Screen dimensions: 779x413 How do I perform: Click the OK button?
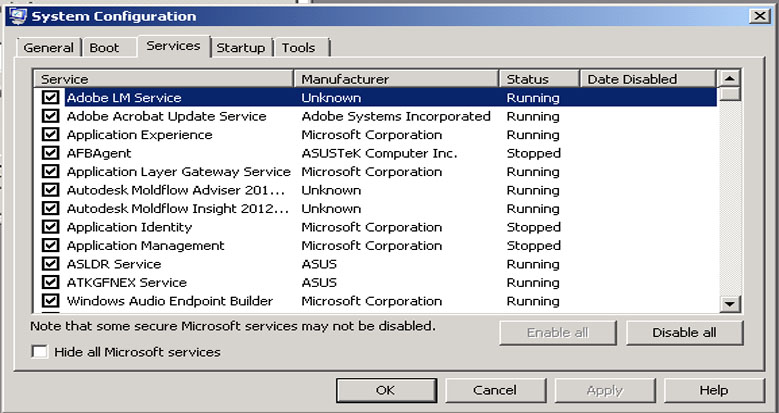pos(386,390)
